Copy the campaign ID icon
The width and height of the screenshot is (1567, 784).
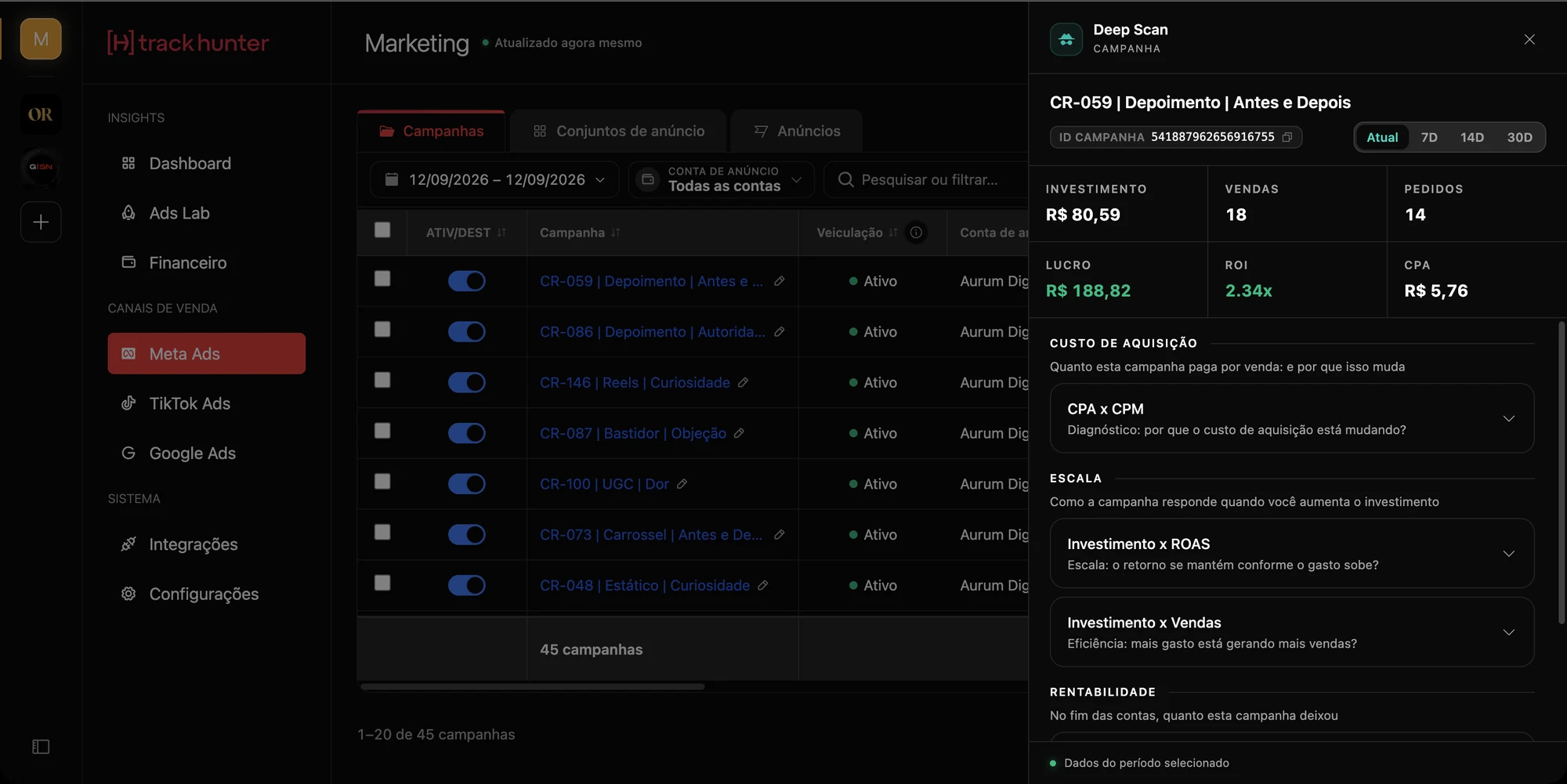click(x=1287, y=137)
